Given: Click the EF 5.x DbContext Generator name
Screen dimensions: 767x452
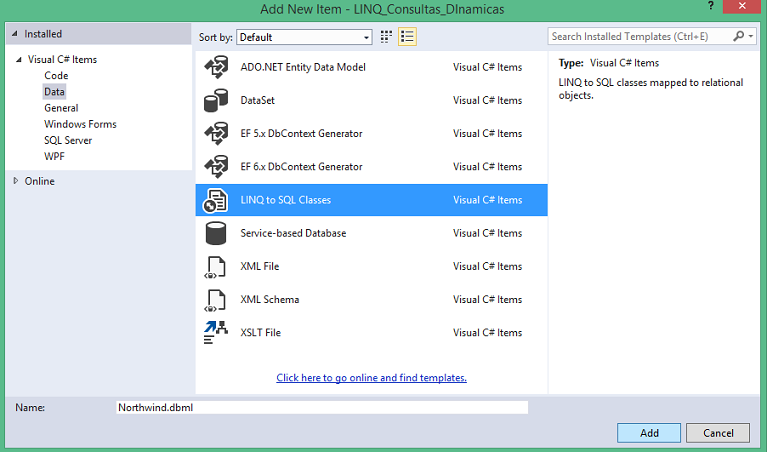Looking at the screenshot, I should (x=301, y=134).
